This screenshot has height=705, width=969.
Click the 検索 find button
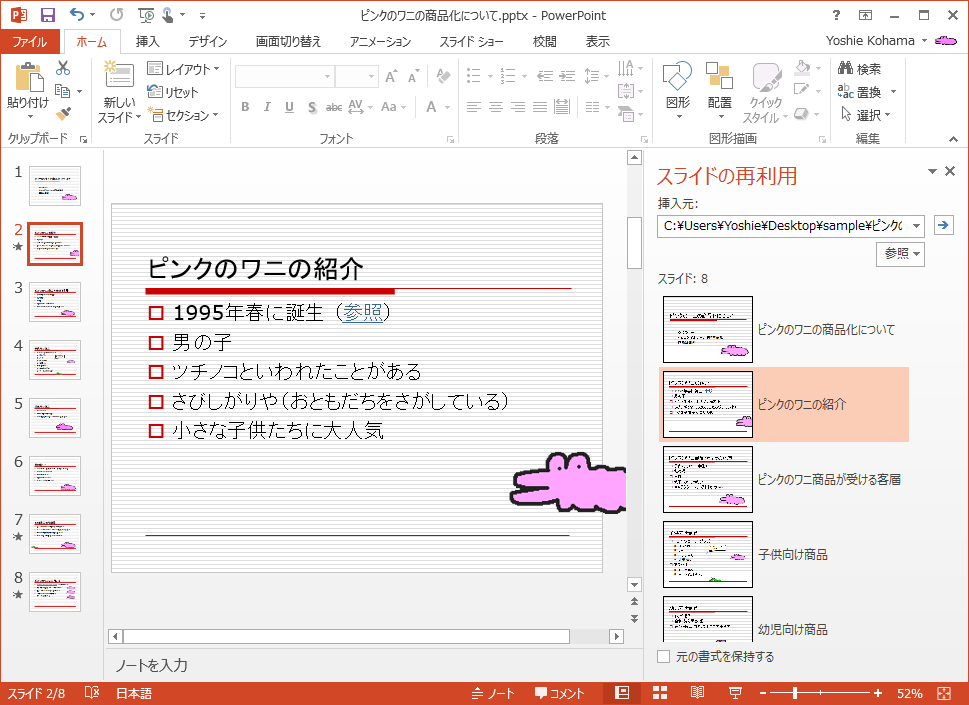860,69
